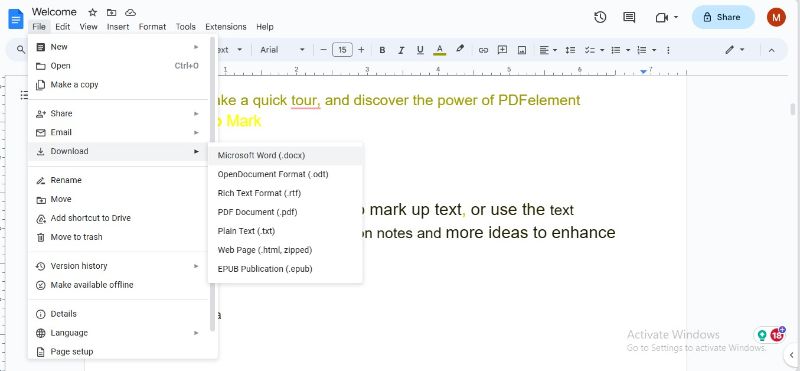Screen dimensions: 800x371
Task: Open the Edit menu
Action: [63, 27]
